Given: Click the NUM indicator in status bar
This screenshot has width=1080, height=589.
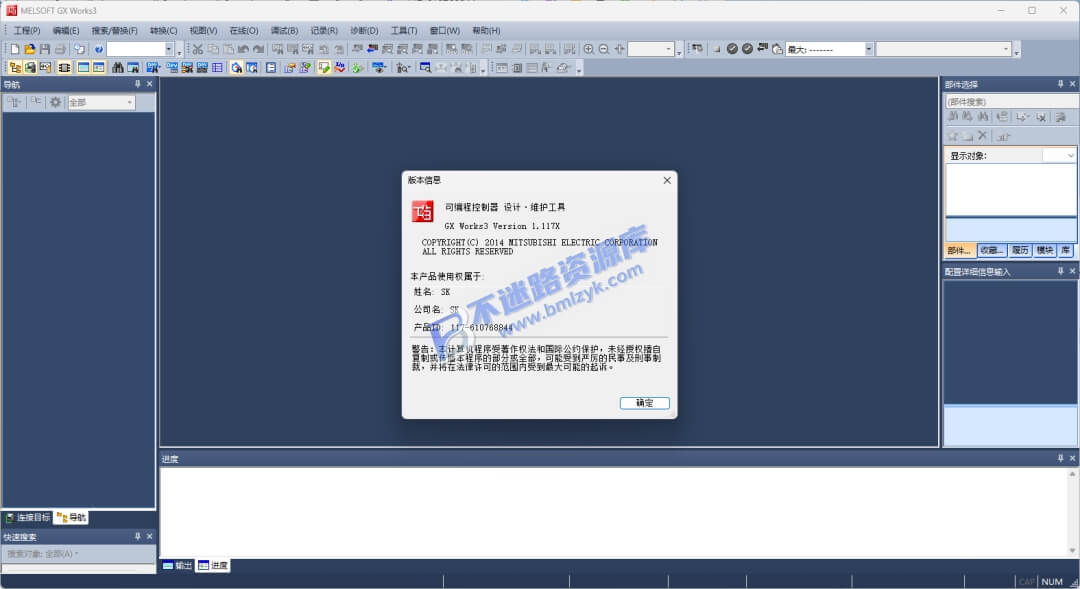Looking at the screenshot, I should pos(1052,582).
